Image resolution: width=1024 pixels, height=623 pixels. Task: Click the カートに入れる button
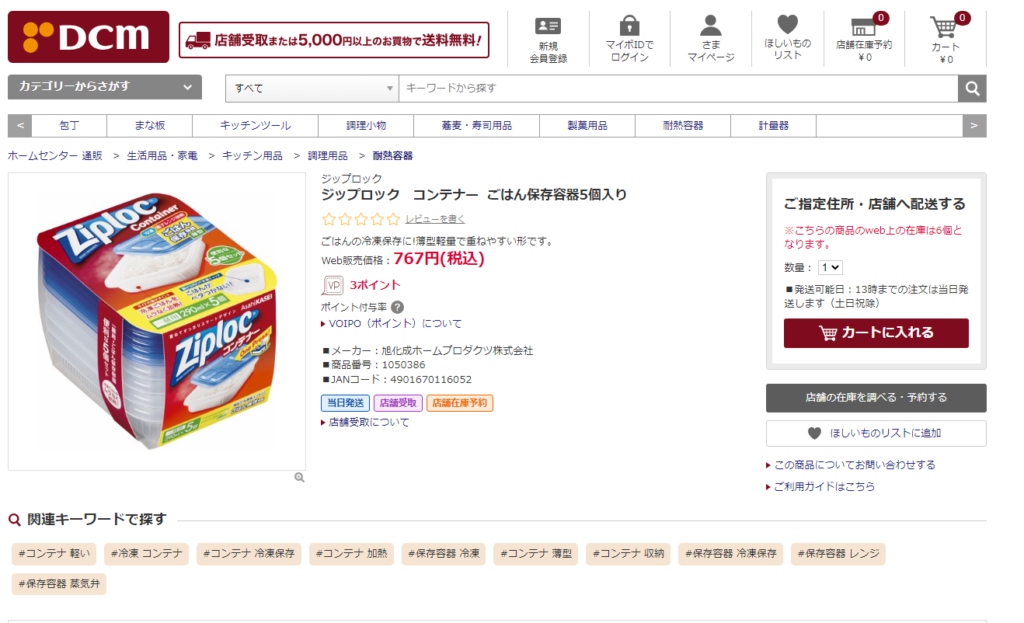pos(876,333)
